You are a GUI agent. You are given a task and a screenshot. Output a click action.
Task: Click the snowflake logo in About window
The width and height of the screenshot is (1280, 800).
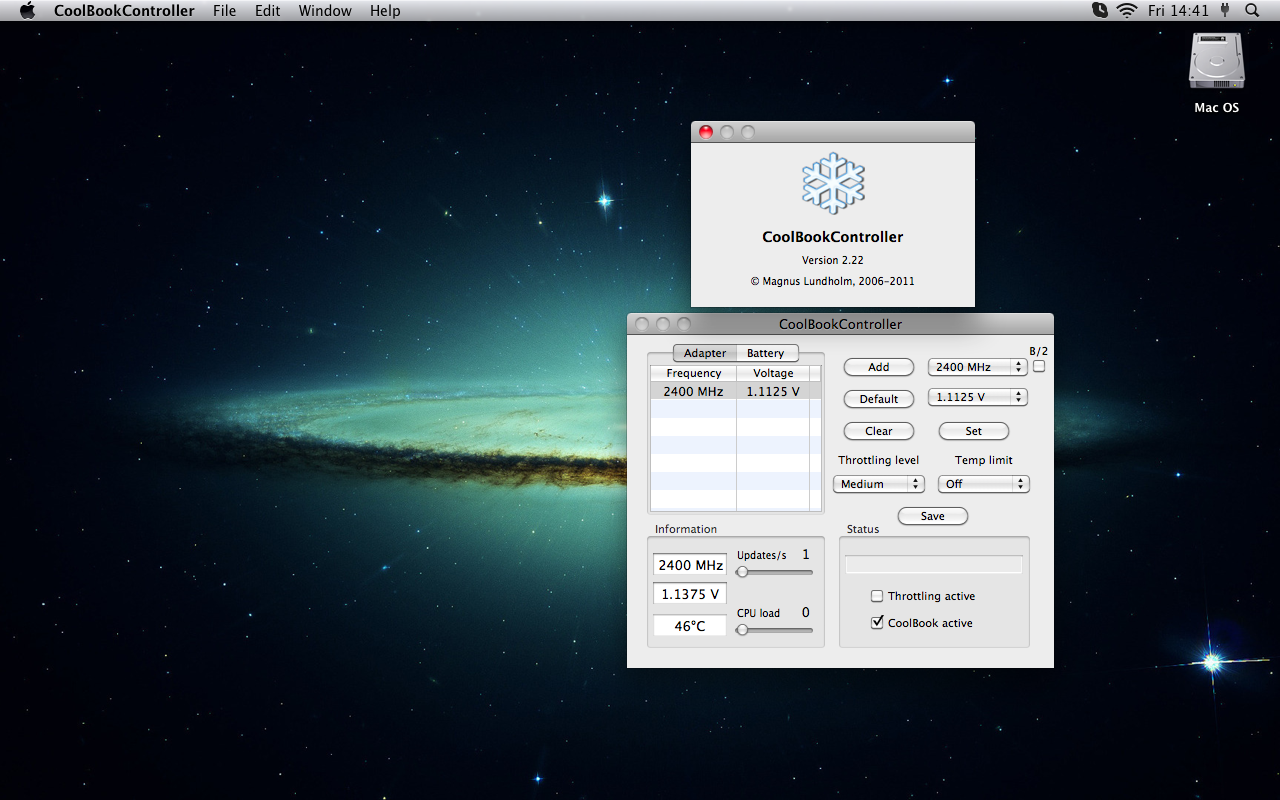(x=833, y=183)
